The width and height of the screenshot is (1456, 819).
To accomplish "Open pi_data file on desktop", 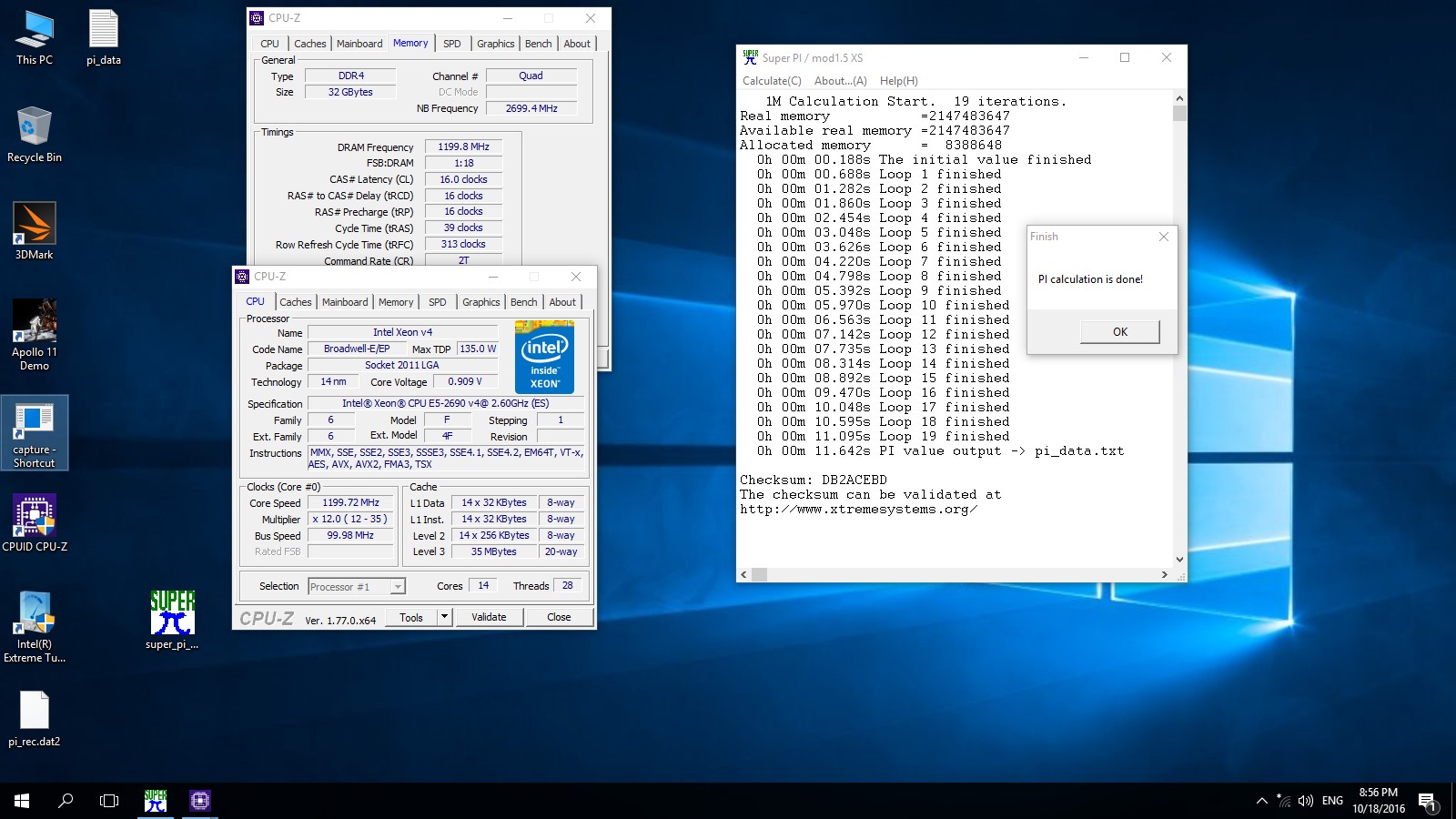I will 104,38.
